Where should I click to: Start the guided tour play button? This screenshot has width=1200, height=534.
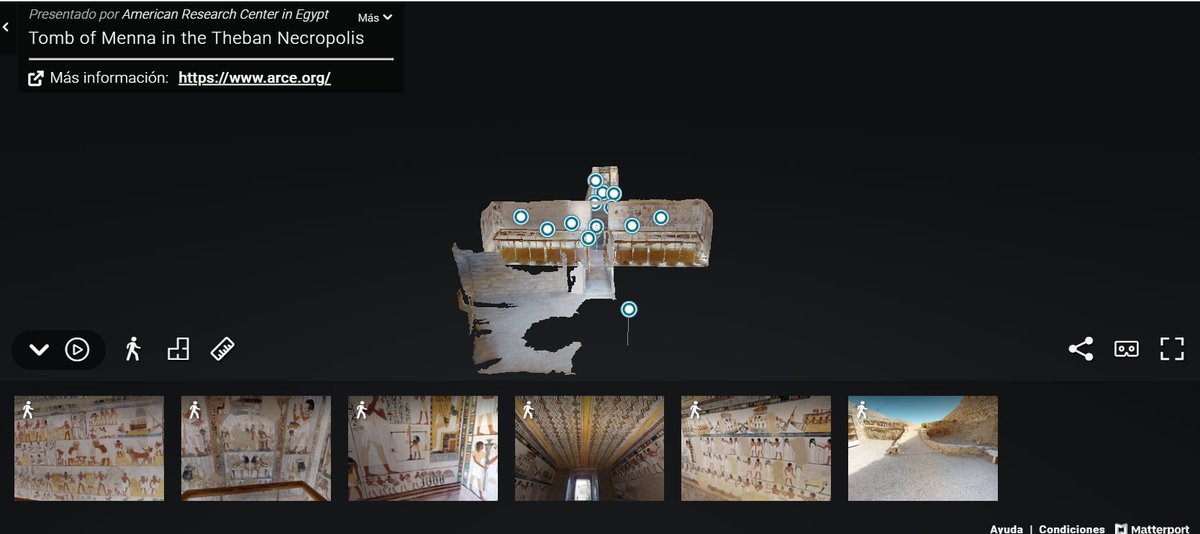coord(77,350)
